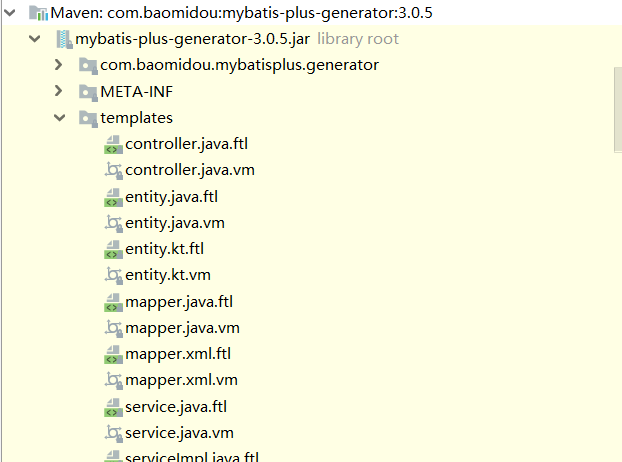Click mapper.xml.ftl file icon
This screenshot has height=462, width=622.
tap(113, 355)
